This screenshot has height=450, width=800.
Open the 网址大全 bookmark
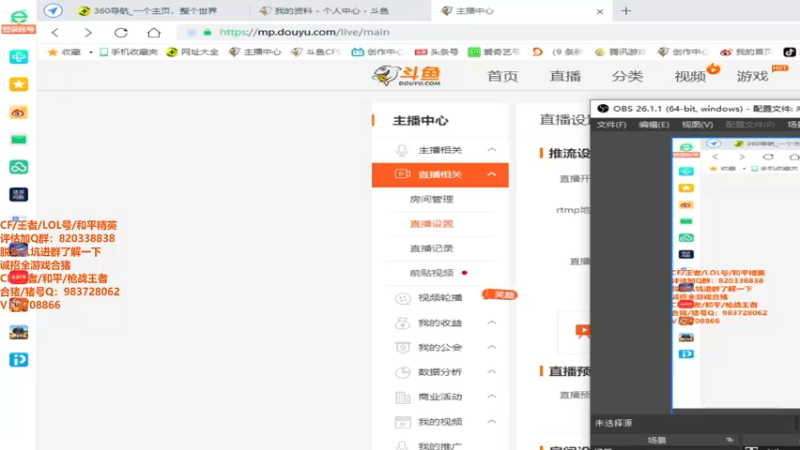coord(193,52)
